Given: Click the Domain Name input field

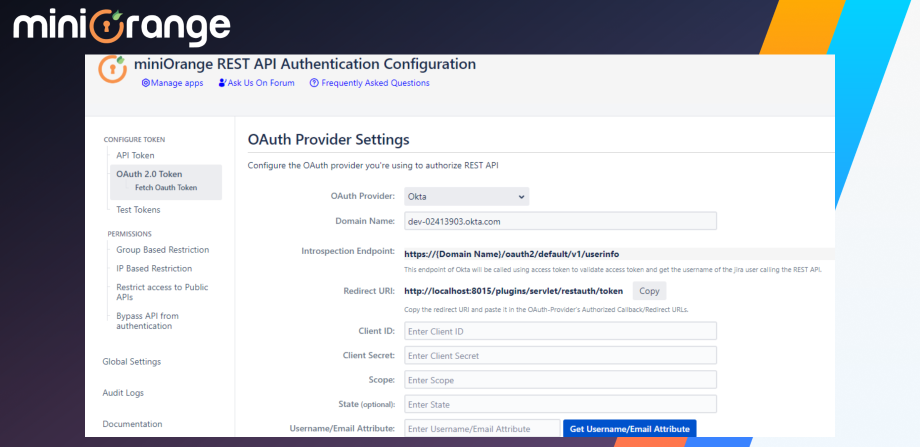Looking at the screenshot, I should pyautogui.click(x=560, y=221).
